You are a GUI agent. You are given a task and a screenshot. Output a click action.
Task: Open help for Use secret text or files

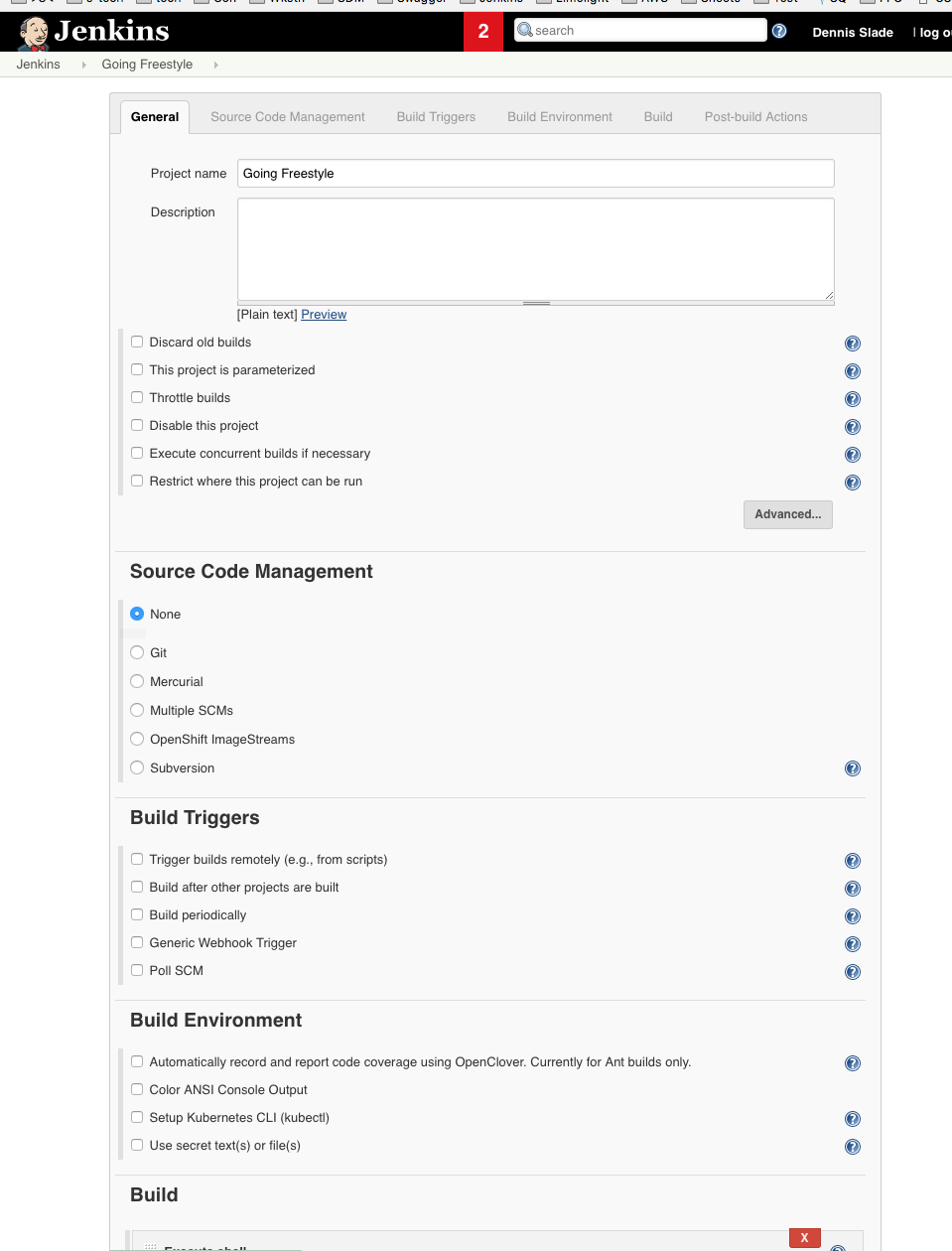tap(852, 1147)
